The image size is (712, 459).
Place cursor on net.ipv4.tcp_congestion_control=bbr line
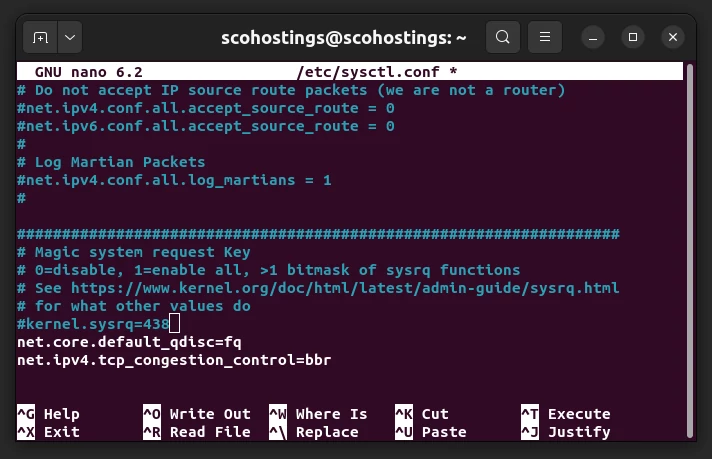pos(174,360)
